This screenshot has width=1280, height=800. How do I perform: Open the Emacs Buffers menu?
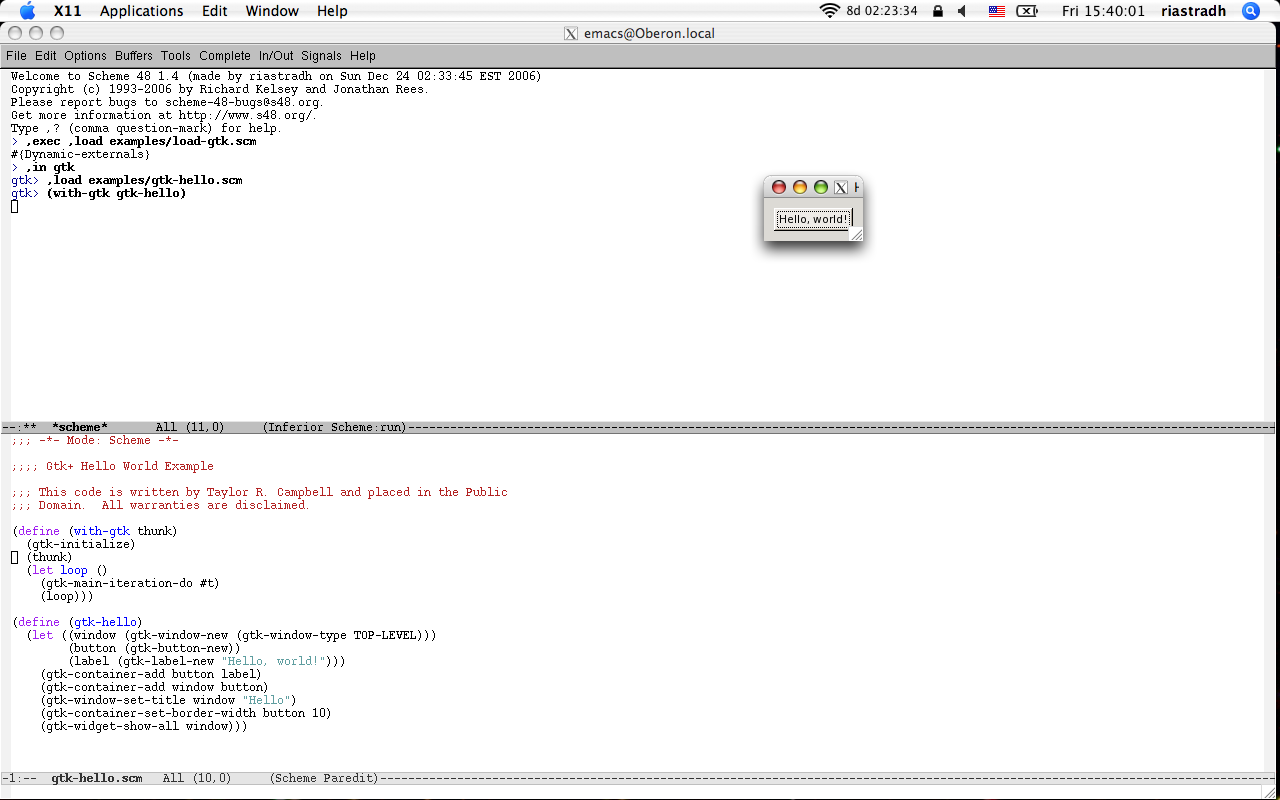(133, 56)
